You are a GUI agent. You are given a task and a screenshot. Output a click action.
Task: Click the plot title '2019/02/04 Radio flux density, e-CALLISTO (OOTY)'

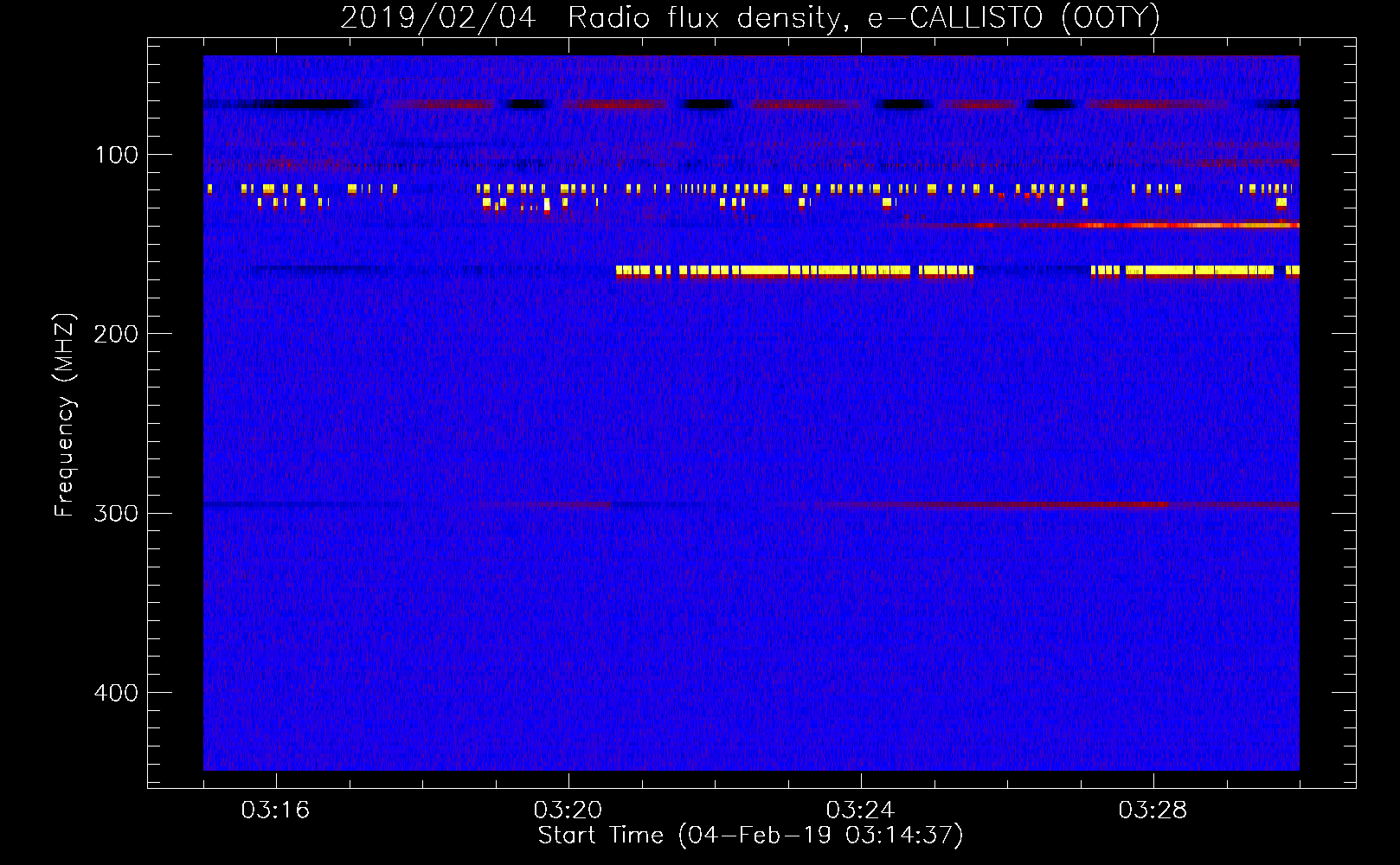click(750, 17)
